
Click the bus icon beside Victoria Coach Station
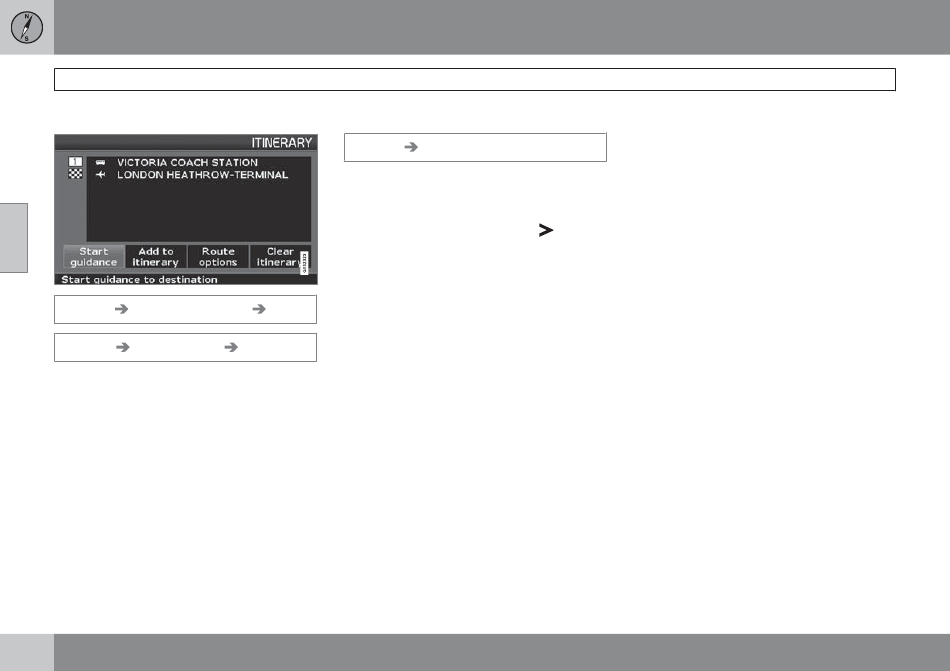coord(101,162)
